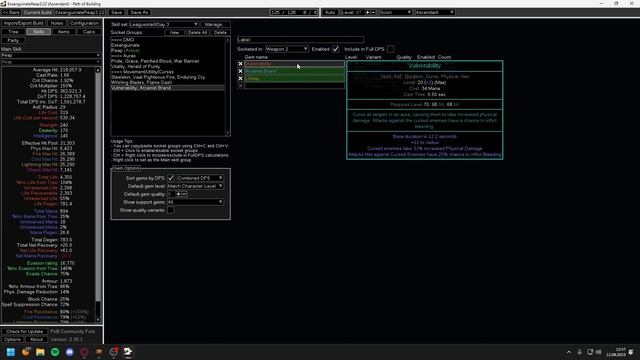Open the skill part dropdown below Main Skill
Image resolution: width=640 pixels, height=360 pixels.
coord(51,62)
